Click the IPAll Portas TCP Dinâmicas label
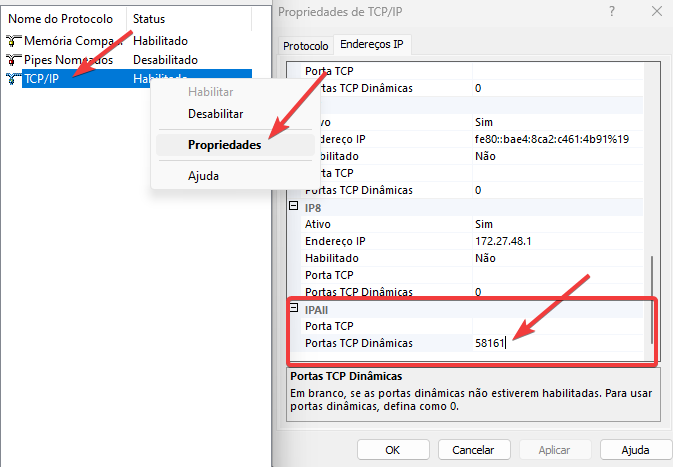 pos(359,343)
